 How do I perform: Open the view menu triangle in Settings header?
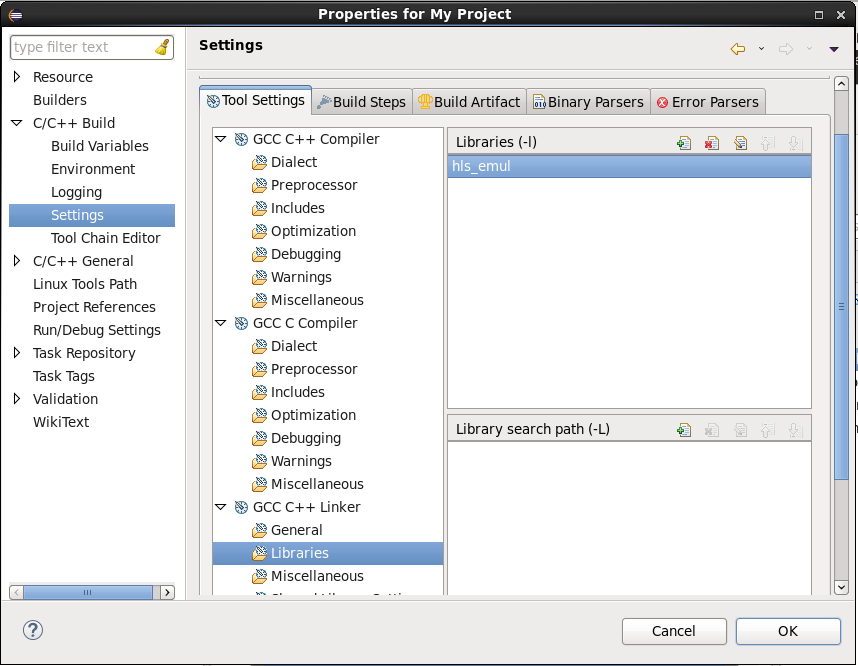[x=834, y=49]
